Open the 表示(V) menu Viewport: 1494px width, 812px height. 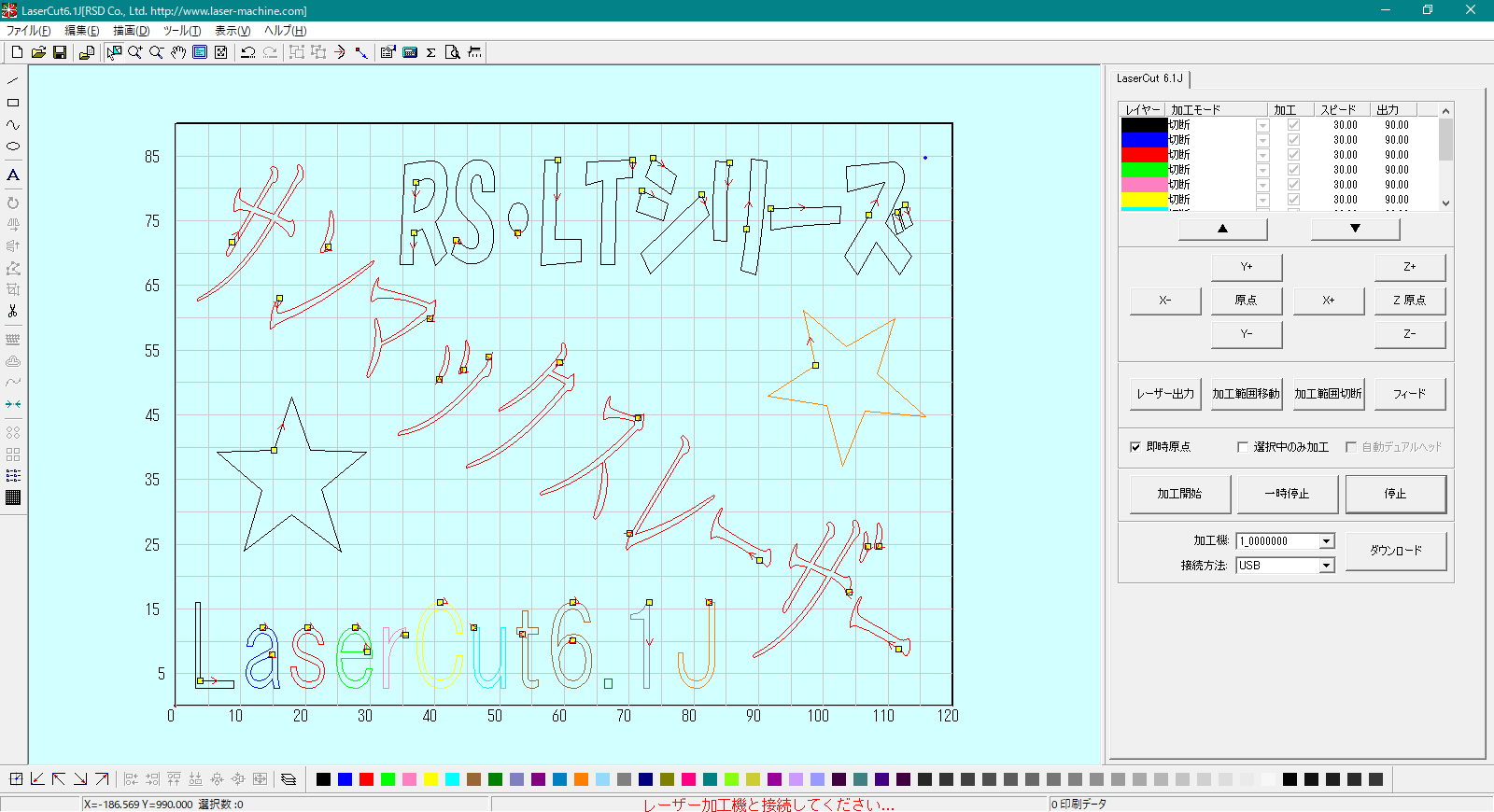233,31
